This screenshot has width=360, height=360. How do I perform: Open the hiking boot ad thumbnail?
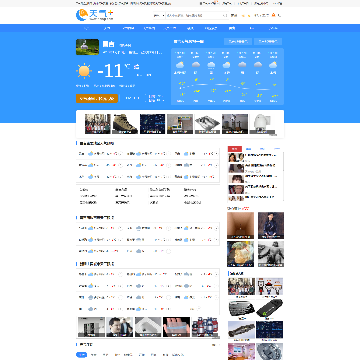(125, 124)
